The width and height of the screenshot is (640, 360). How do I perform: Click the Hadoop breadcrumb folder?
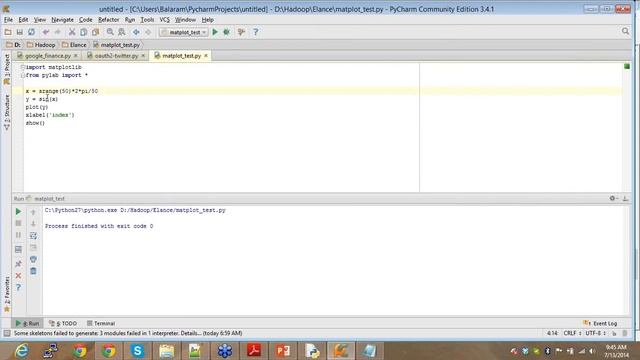[41, 45]
